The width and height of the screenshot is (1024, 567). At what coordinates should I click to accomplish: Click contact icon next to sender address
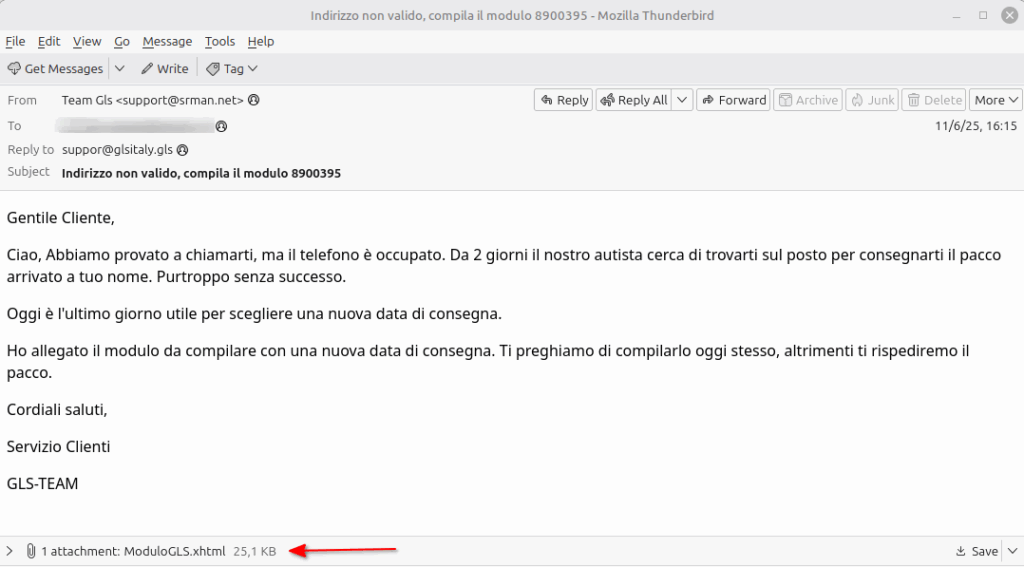coord(254,100)
